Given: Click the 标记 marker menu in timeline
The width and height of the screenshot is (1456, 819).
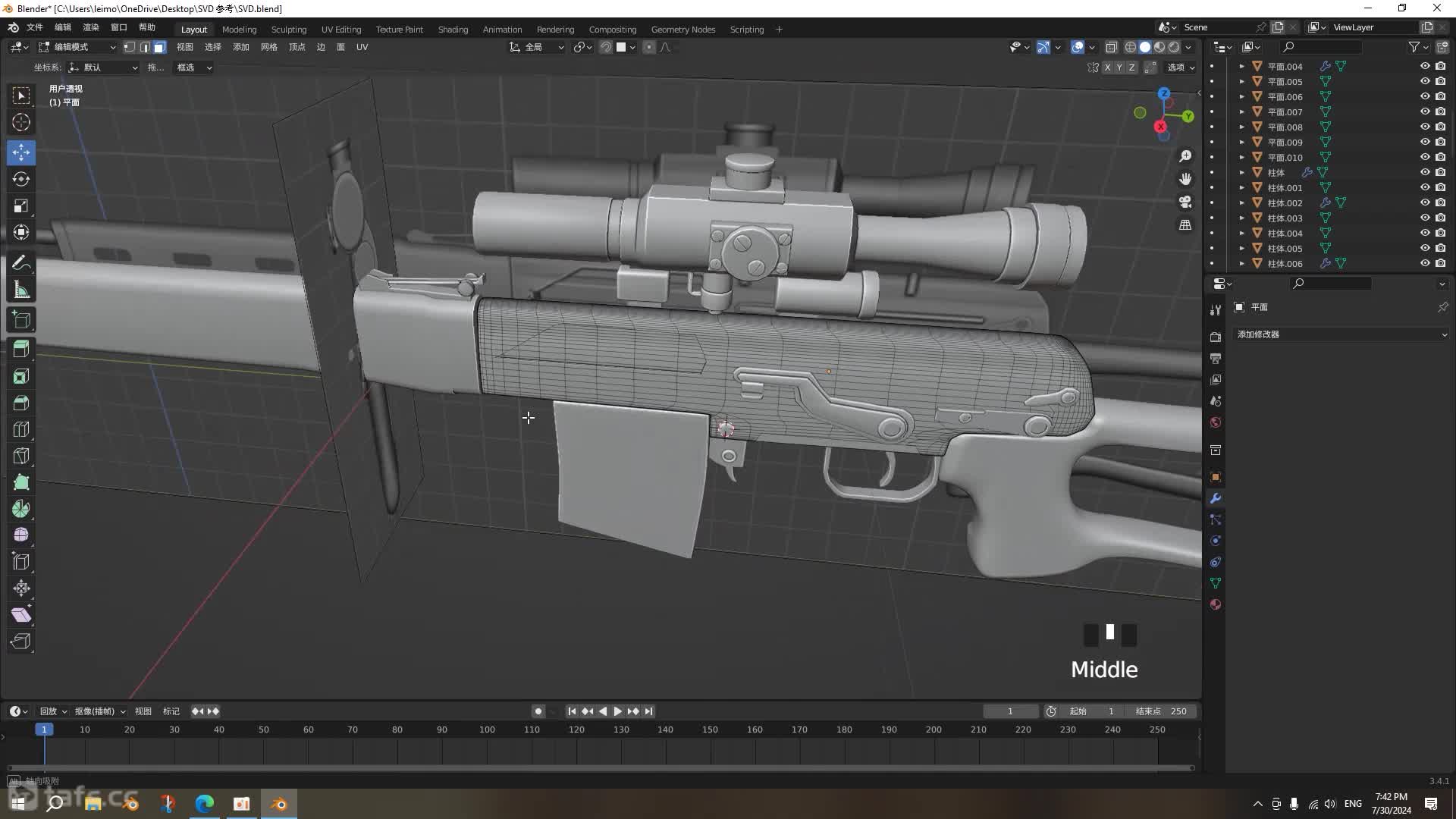Looking at the screenshot, I should pyautogui.click(x=171, y=711).
